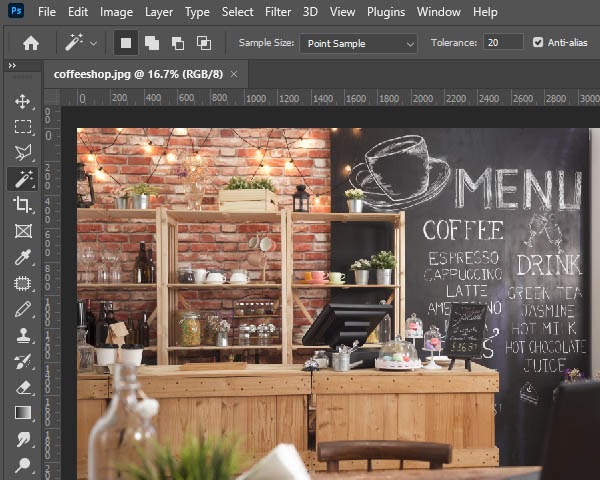The height and width of the screenshot is (480, 600).
Task: Select the Gradient tool
Action: click(23, 413)
